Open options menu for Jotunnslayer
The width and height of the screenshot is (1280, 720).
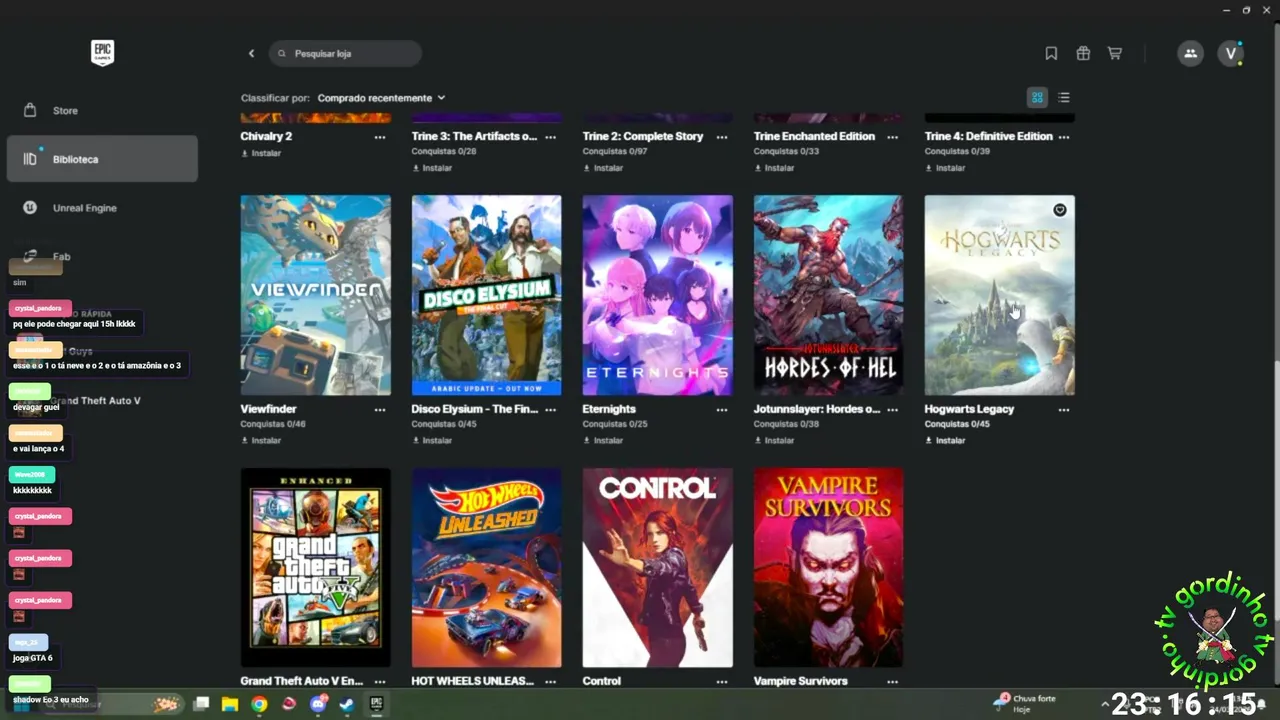(893, 410)
